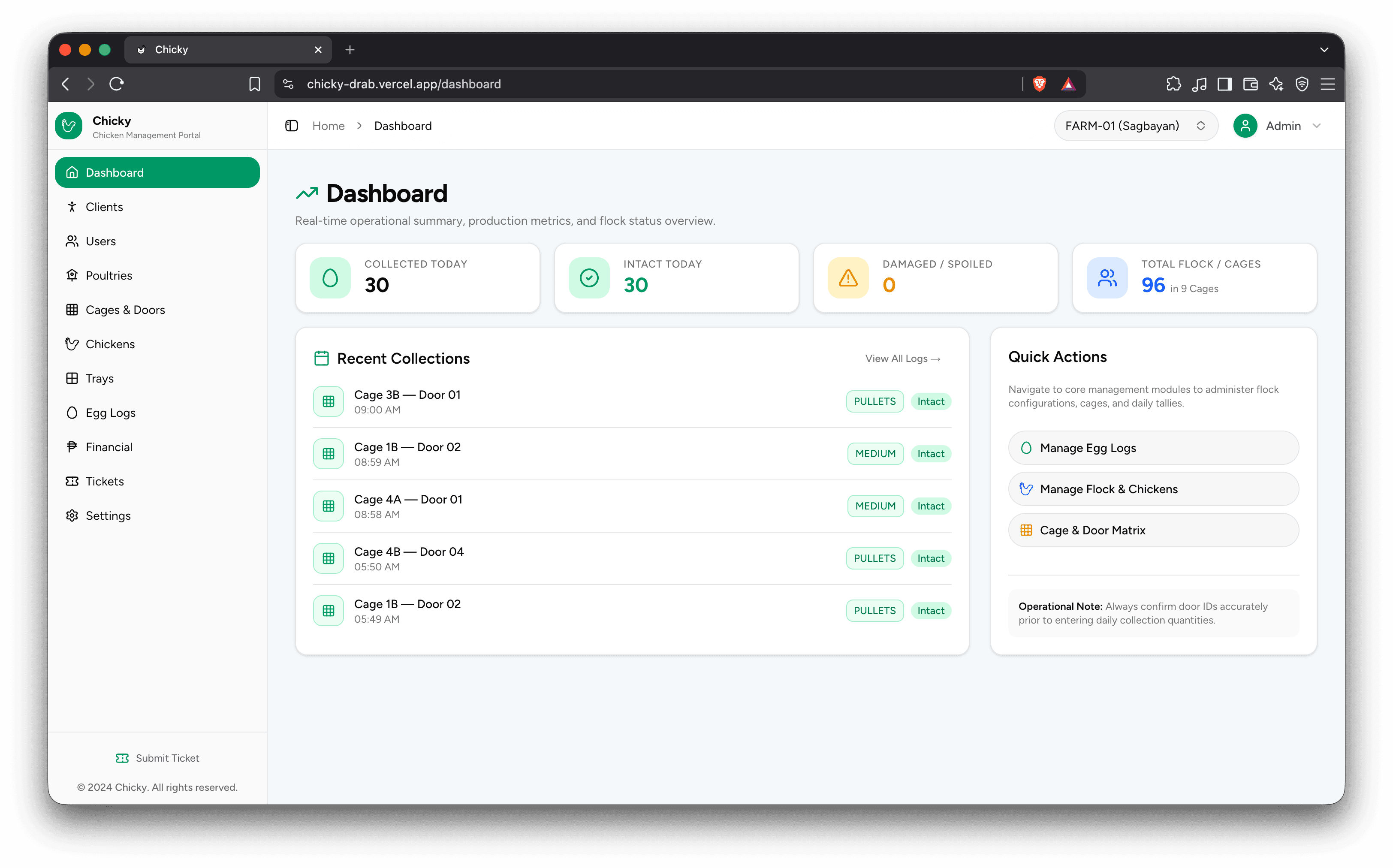The image size is (1393, 868).
Task: Open a new browser tab with plus
Action: (x=350, y=50)
